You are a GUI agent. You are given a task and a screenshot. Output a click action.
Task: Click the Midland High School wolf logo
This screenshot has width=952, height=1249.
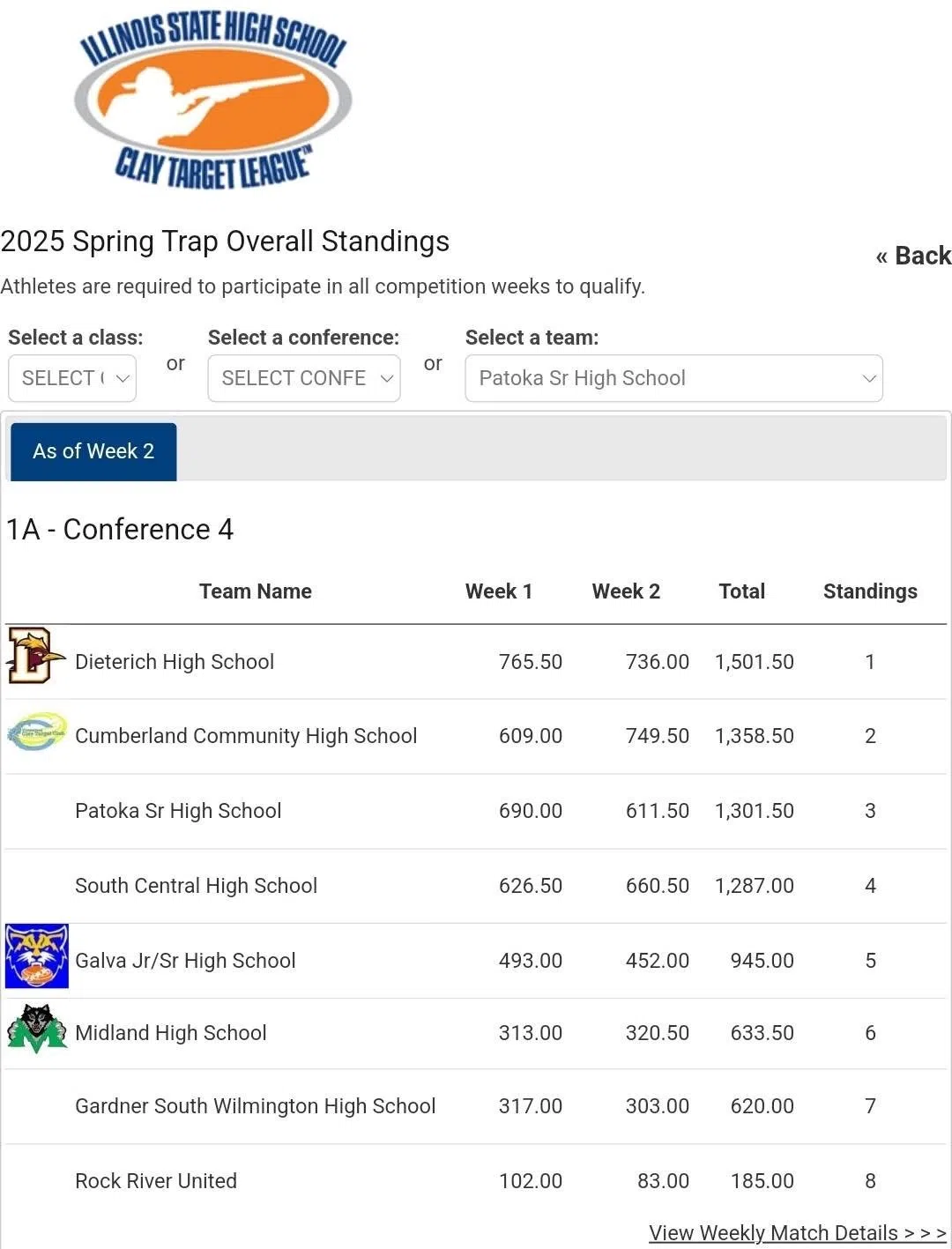(x=37, y=1028)
